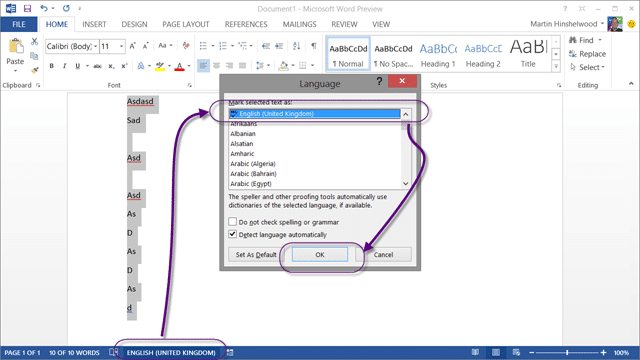Enable Do not check spelling or grammar
Screen dimensions: 640x360
233,222
